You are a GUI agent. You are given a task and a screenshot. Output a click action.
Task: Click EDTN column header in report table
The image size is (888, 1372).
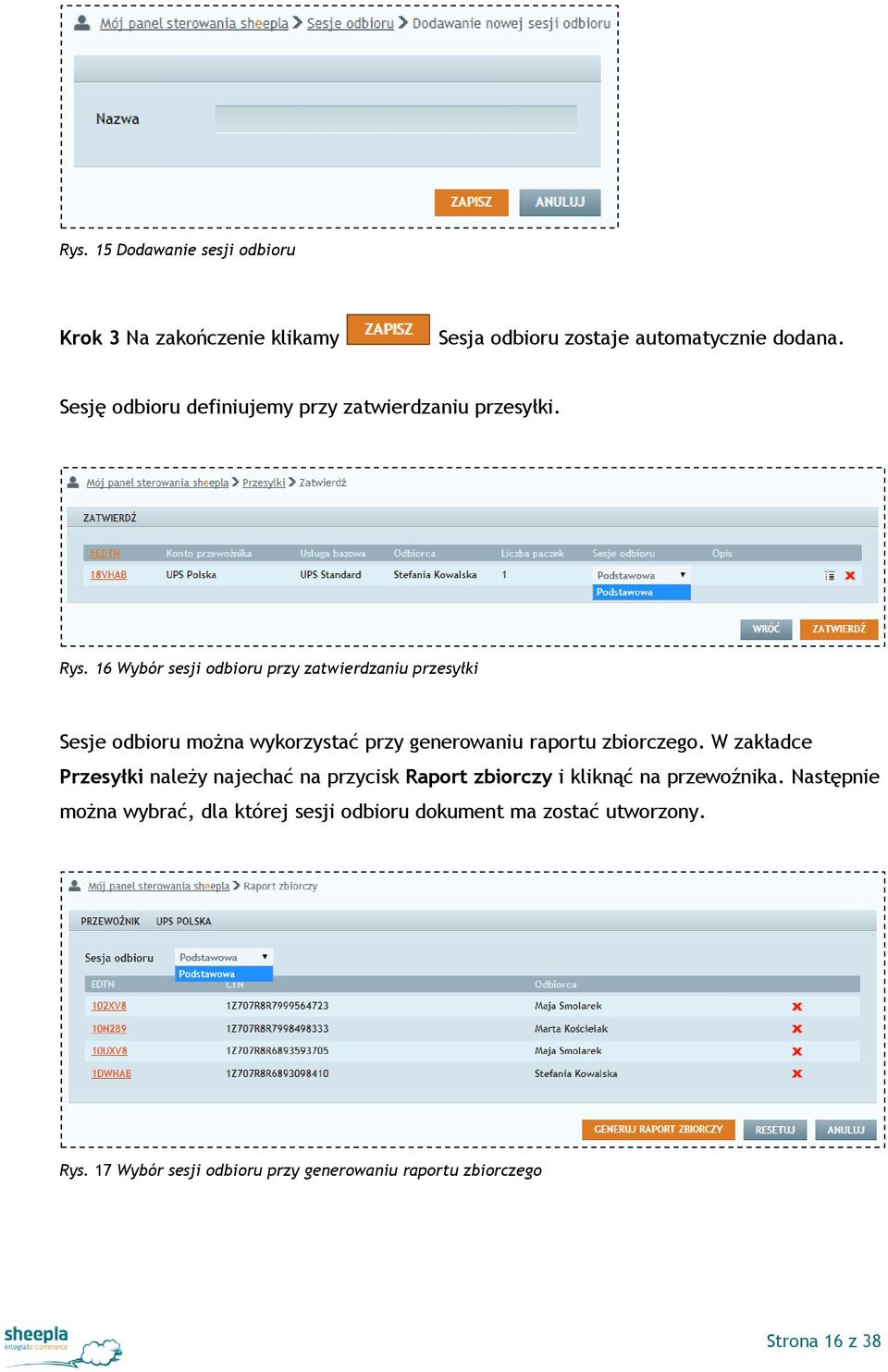tap(103, 985)
